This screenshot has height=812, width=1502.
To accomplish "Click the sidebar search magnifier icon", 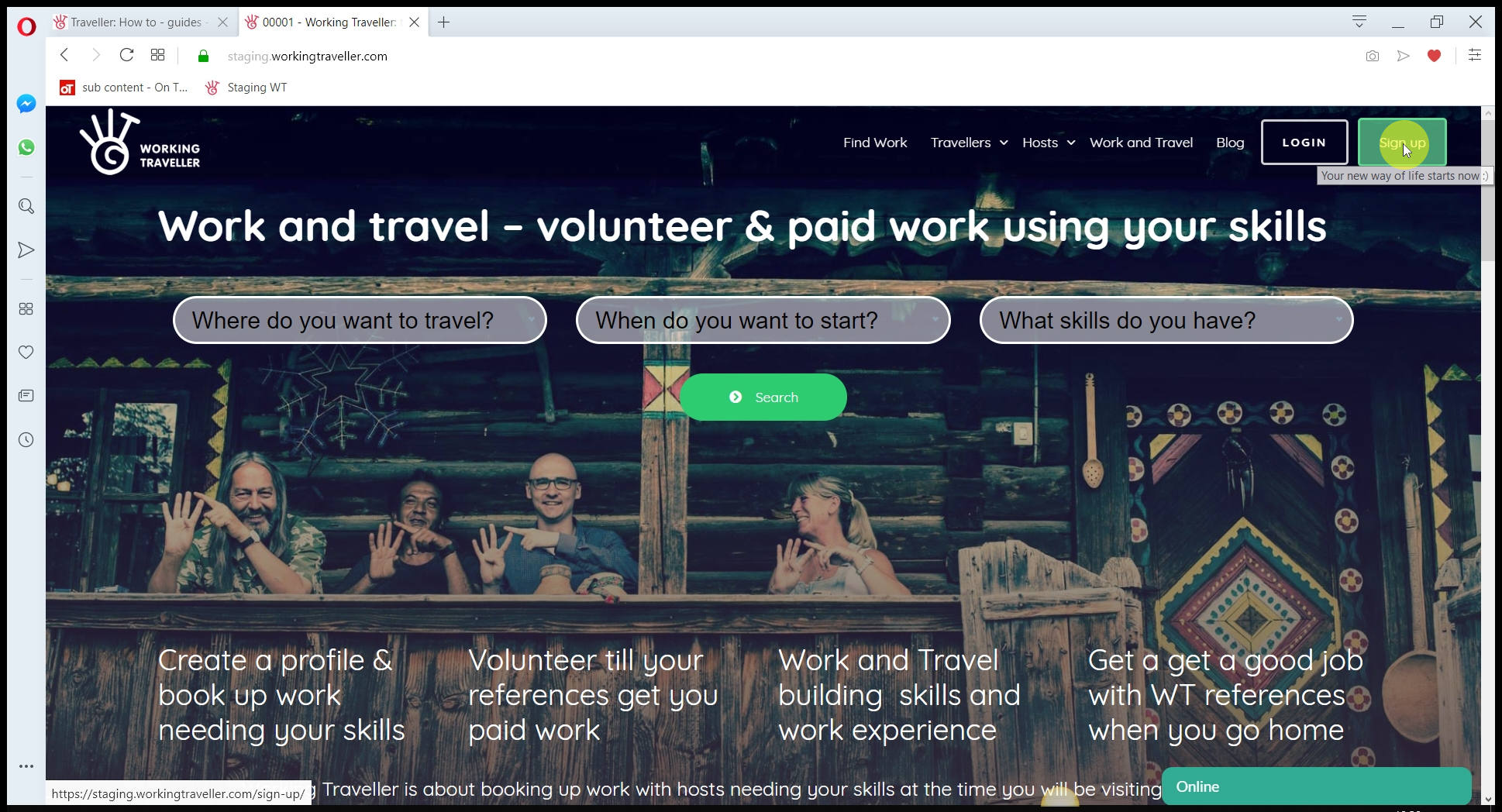I will [26, 206].
